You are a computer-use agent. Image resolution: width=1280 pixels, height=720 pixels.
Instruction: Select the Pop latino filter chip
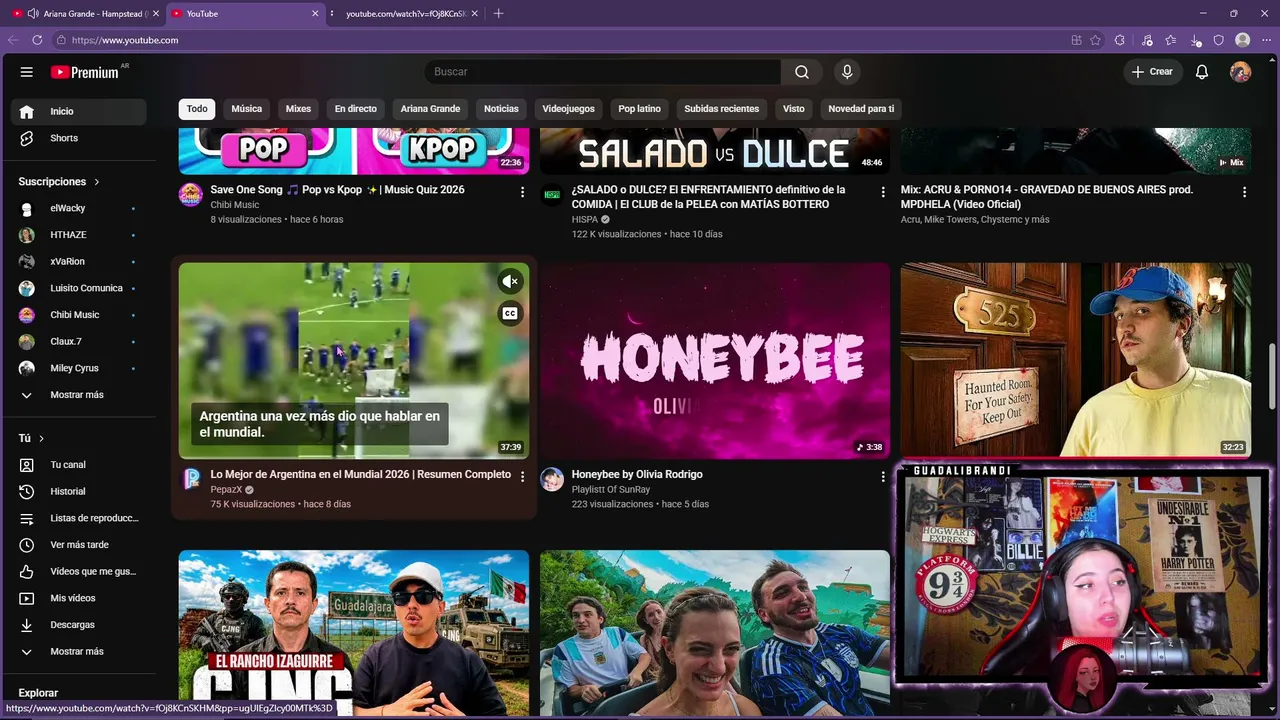(639, 109)
